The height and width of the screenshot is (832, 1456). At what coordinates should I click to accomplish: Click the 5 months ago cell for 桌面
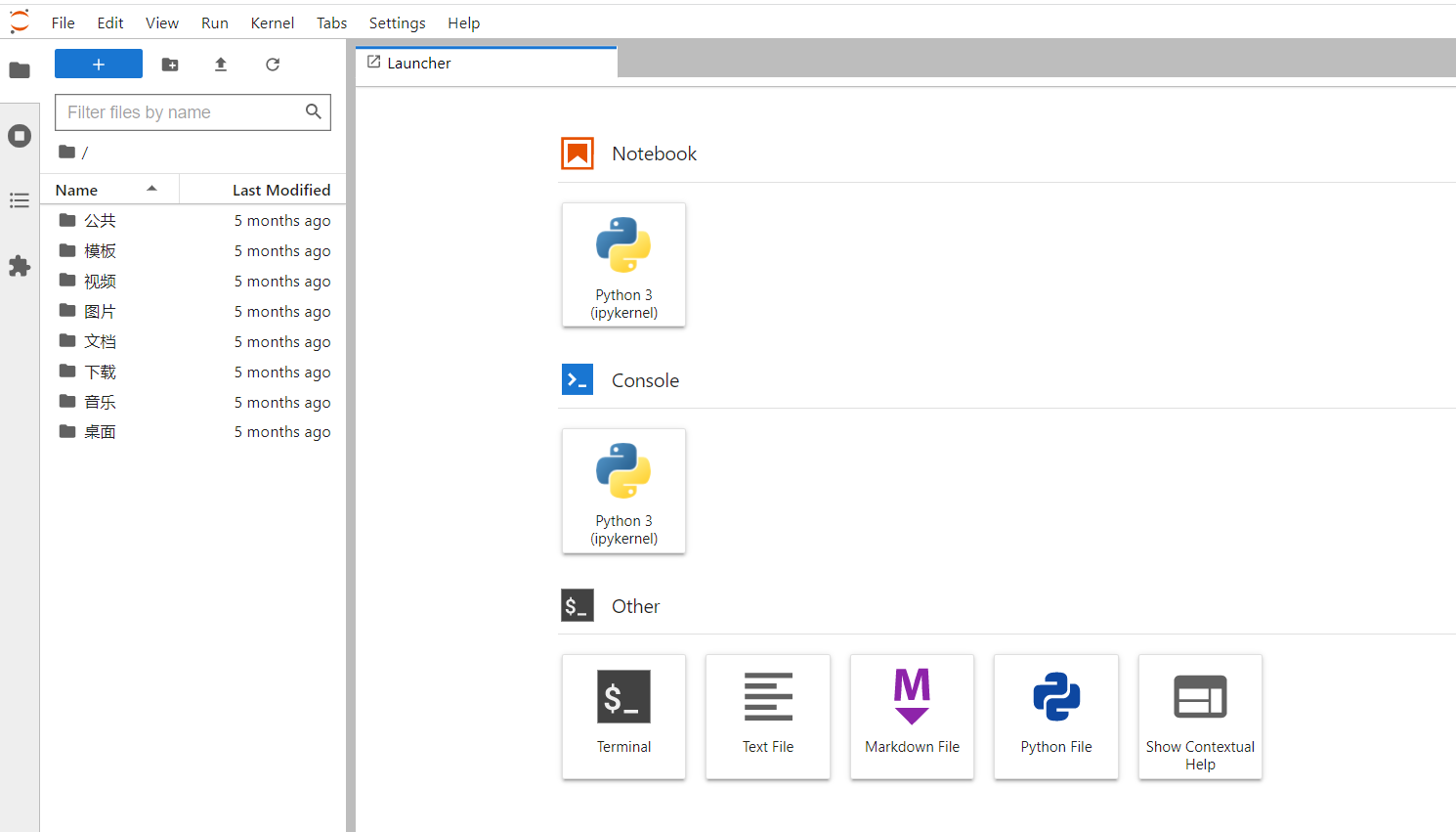click(x=282, y=432)
